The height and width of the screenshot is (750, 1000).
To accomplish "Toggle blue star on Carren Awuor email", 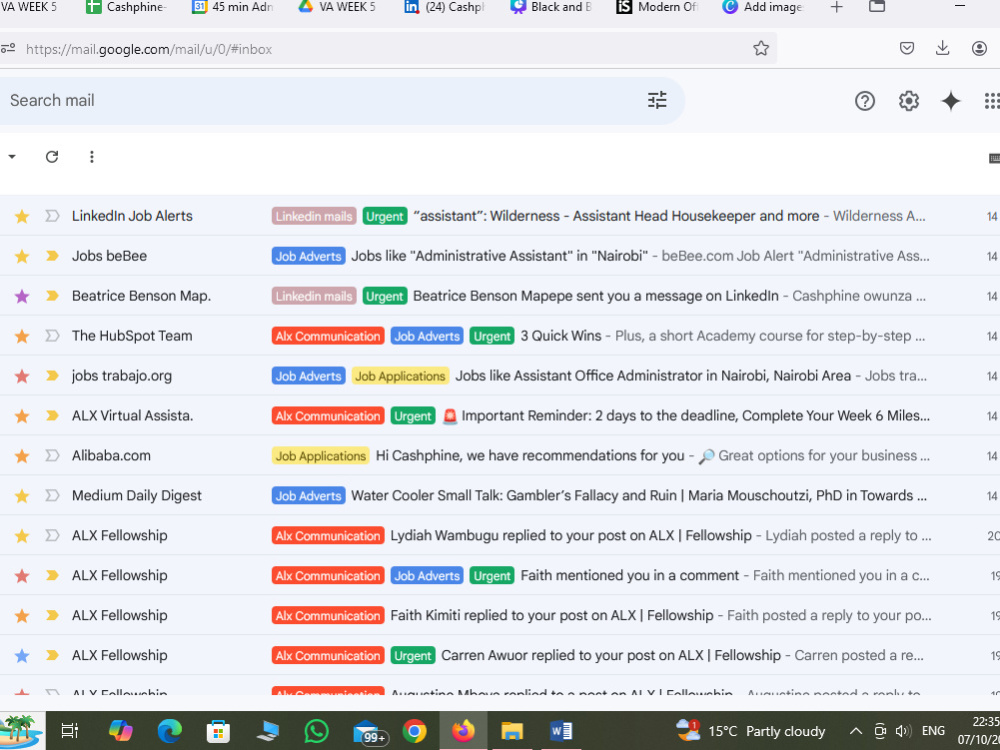I will [22, 656].
